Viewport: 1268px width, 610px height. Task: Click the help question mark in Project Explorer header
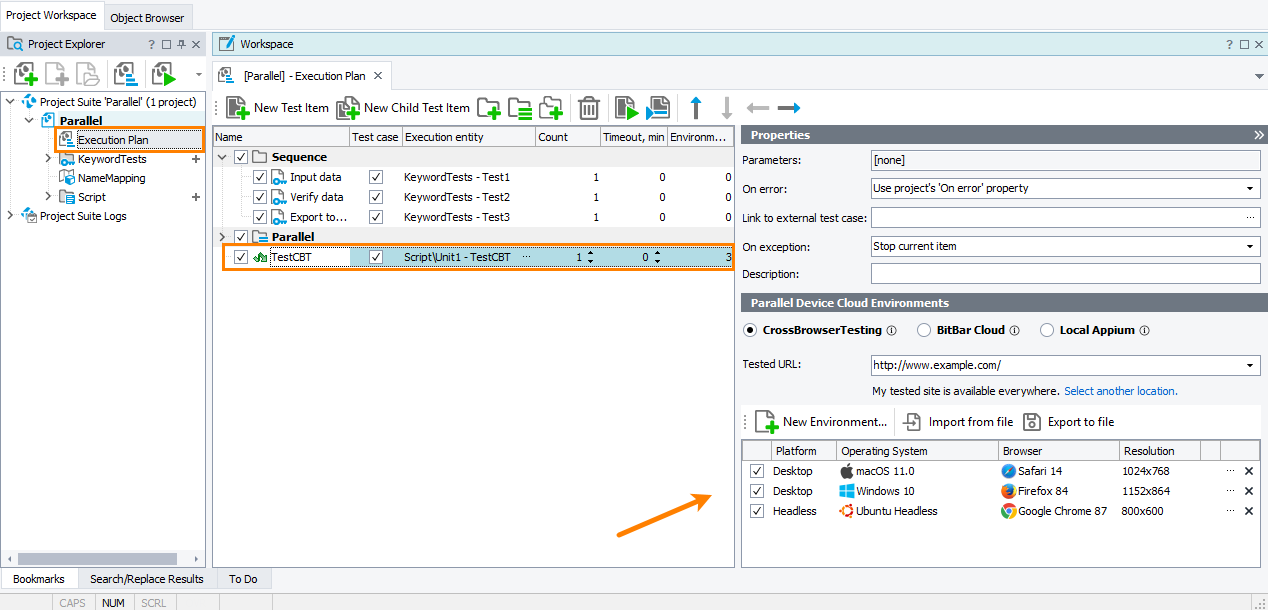(152, 44)
